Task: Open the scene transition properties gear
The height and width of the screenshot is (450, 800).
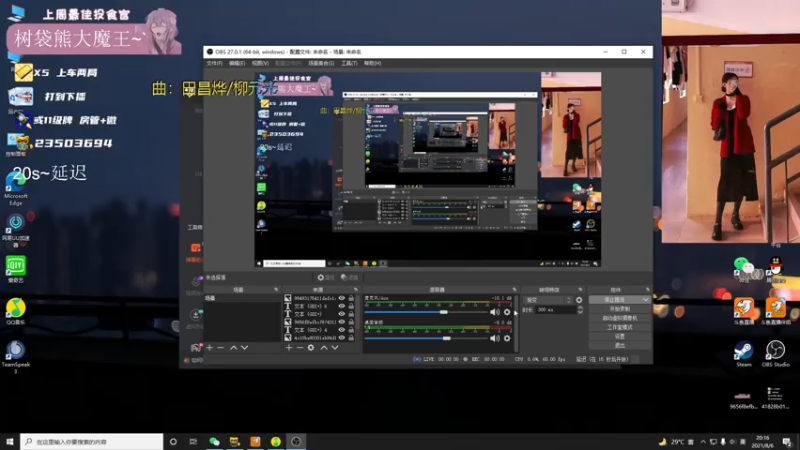Action: click(x=579, y=300)
